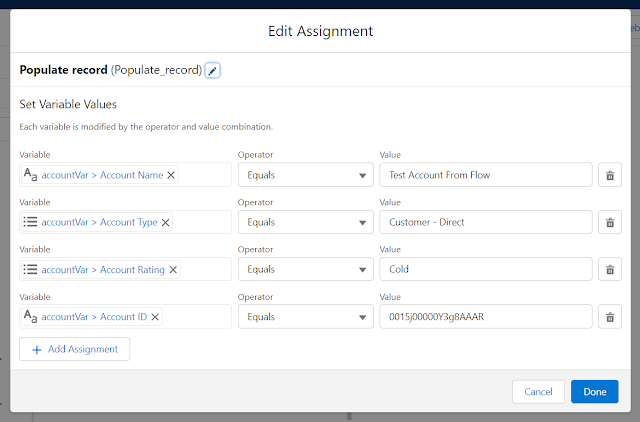Open the Operator dropdown for Account Type
The height and width of the screenshot is (422, 640).
tap(306, 222)
